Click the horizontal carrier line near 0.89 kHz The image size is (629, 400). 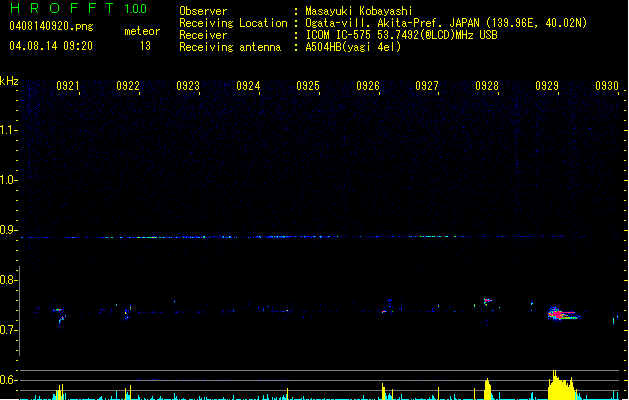pos(305,237)
